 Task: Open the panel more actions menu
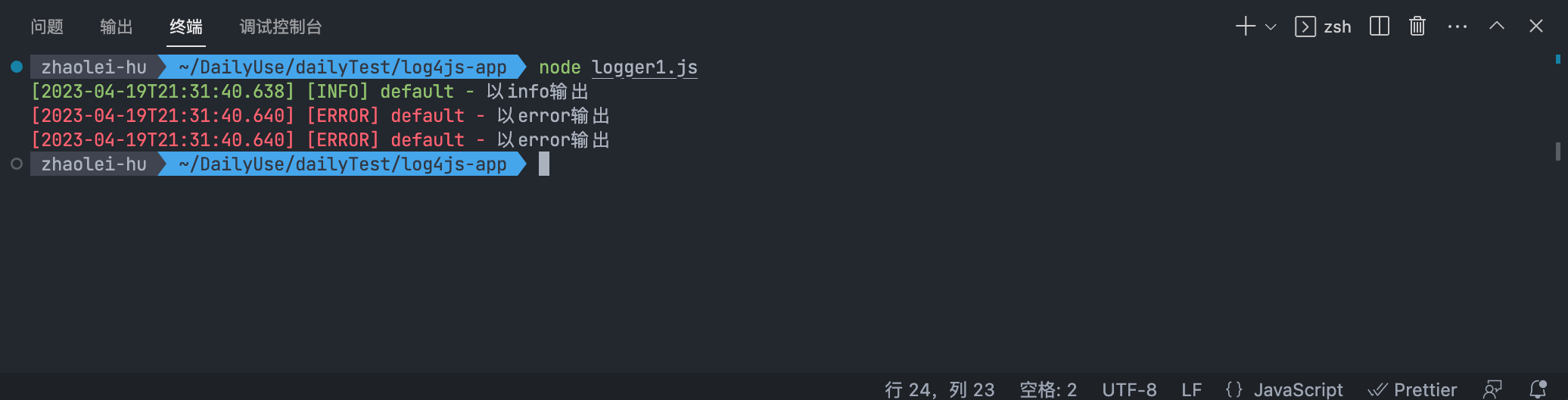1457,27
